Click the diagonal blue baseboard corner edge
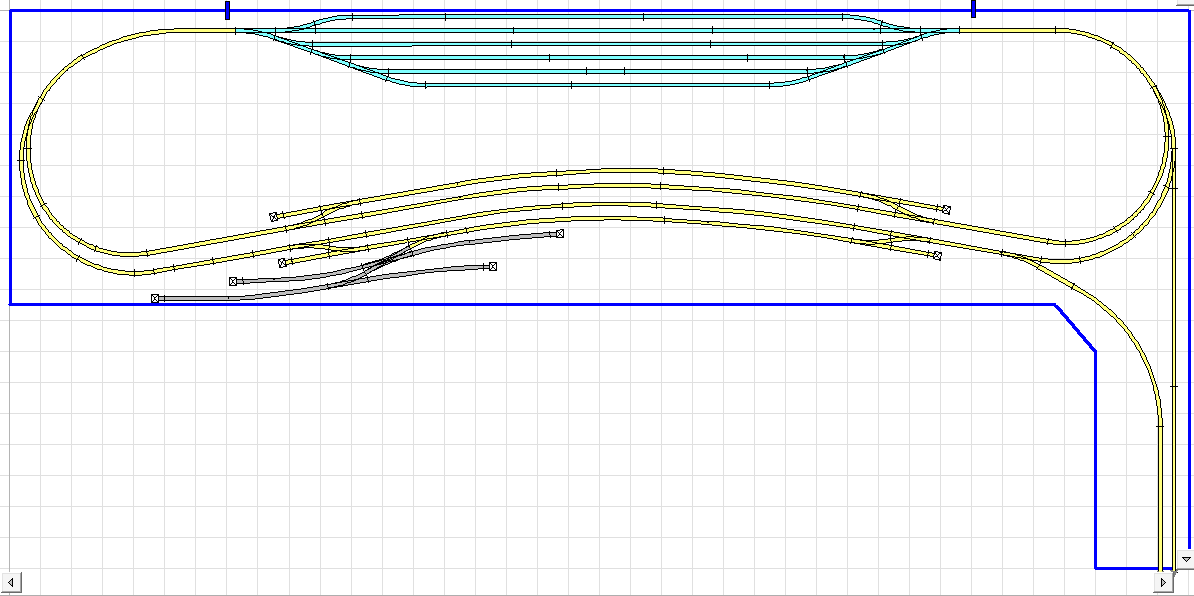 pyautogui.click(x=1076, y=327)
